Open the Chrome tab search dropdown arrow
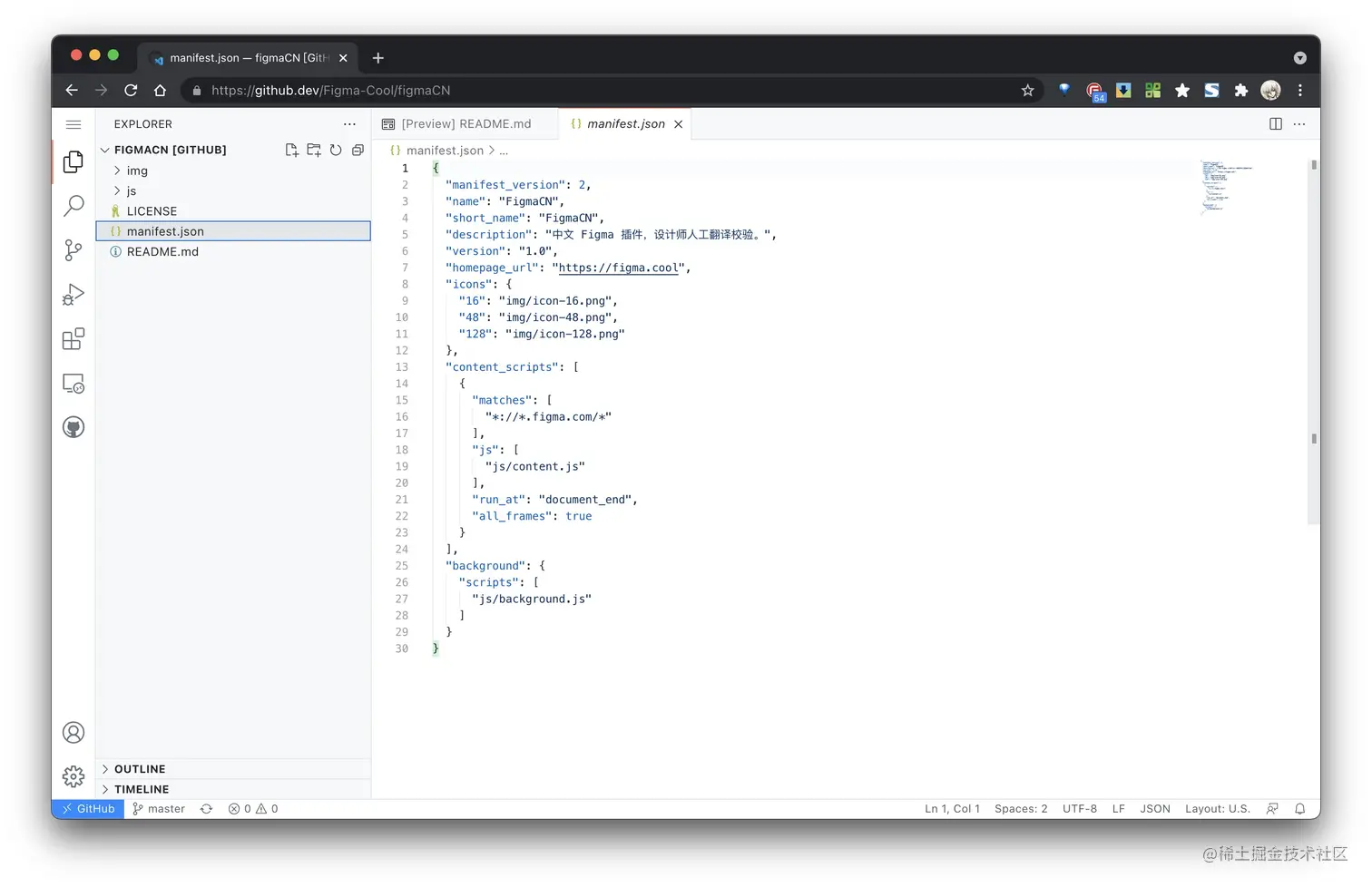 click(1300, 57)
